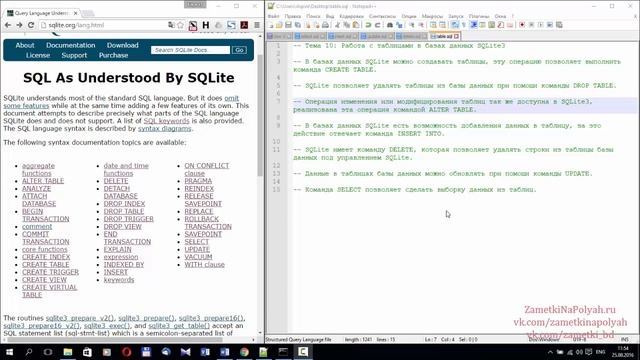Toggle word wrap in Notepad++ toolbar
The image size is (640, 360).
pos(454,25)
